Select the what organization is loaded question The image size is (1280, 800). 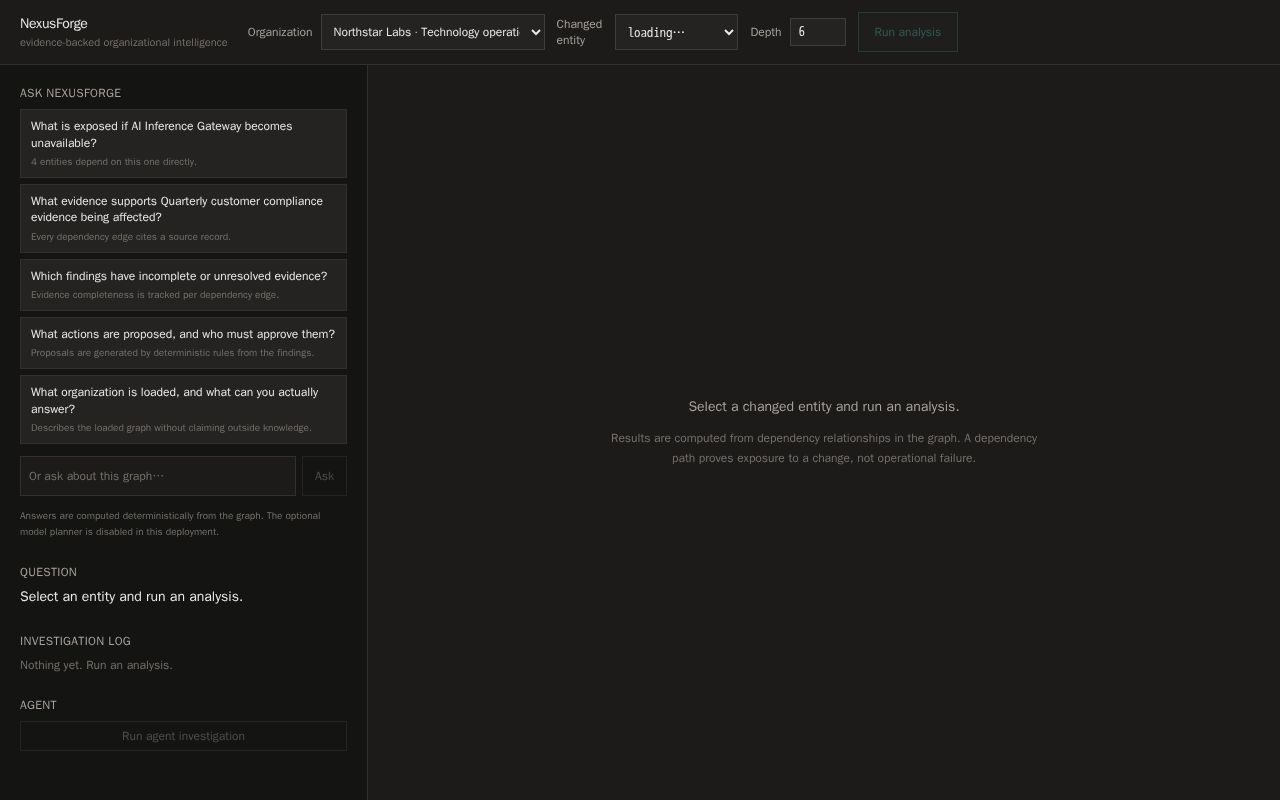tap(183, 409)
